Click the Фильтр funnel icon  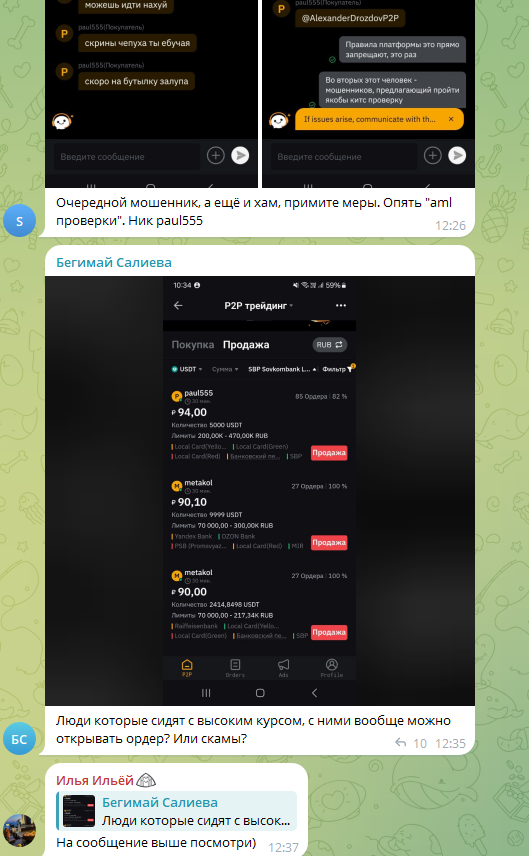click(350, 369)
